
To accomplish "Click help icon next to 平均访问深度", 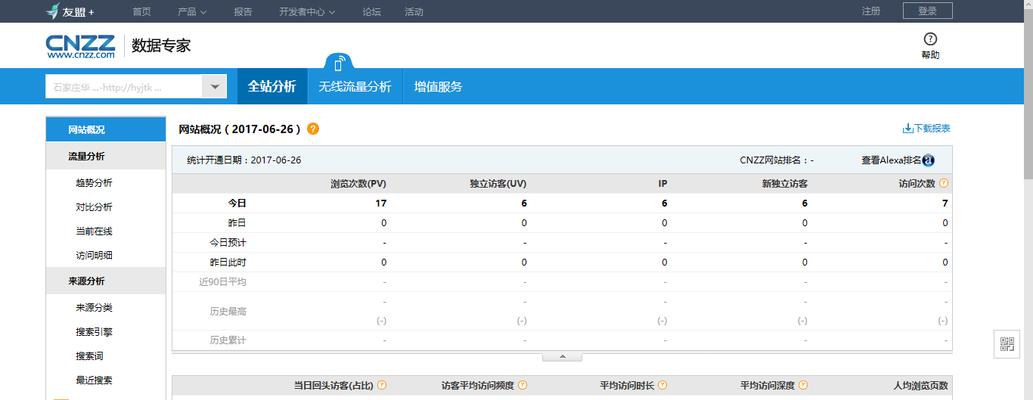I will (803, 385).
